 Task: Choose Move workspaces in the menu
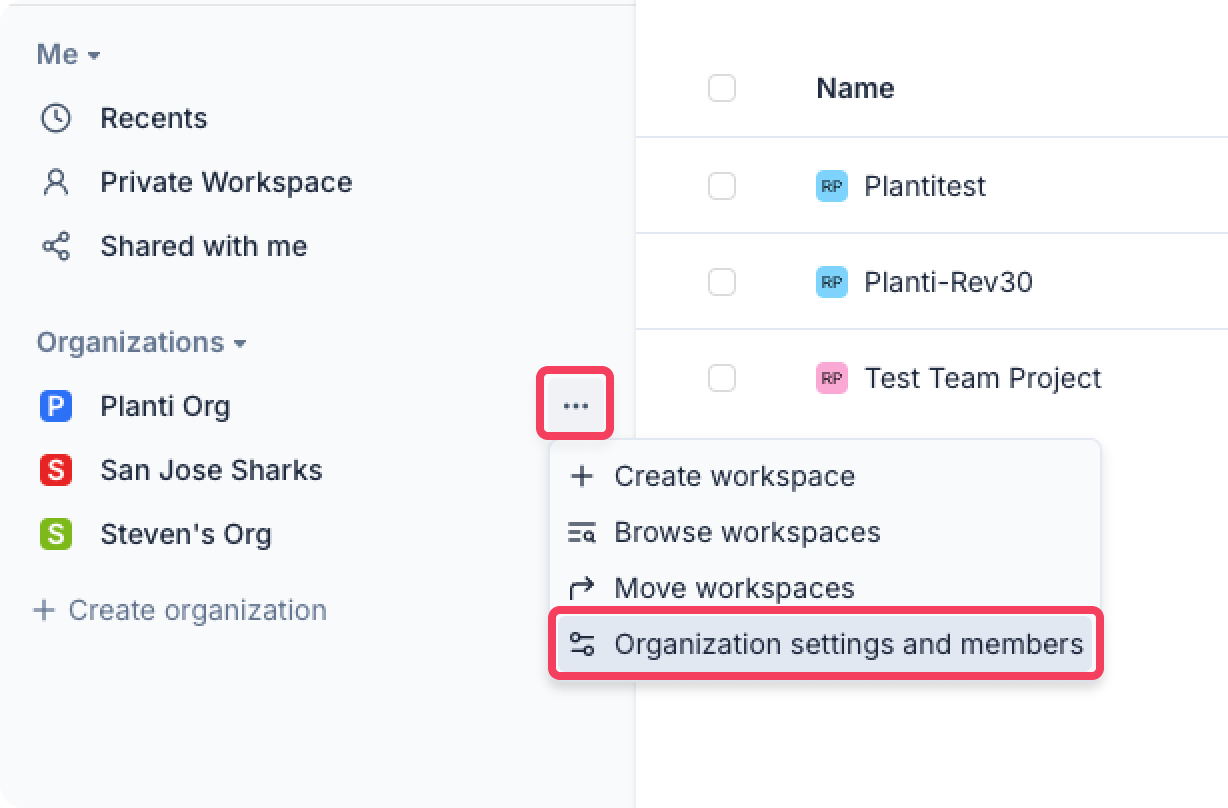pyautogui.click(x=734, y=588)
